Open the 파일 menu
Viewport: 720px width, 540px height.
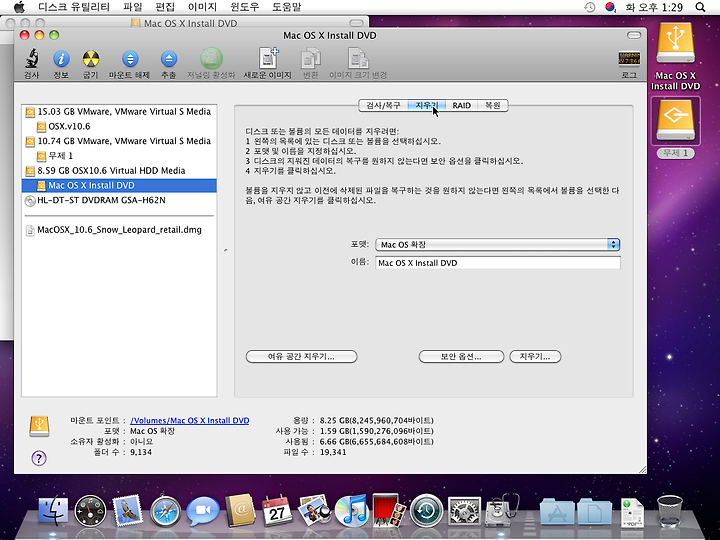pyautogui.click(x=133, y=7)
